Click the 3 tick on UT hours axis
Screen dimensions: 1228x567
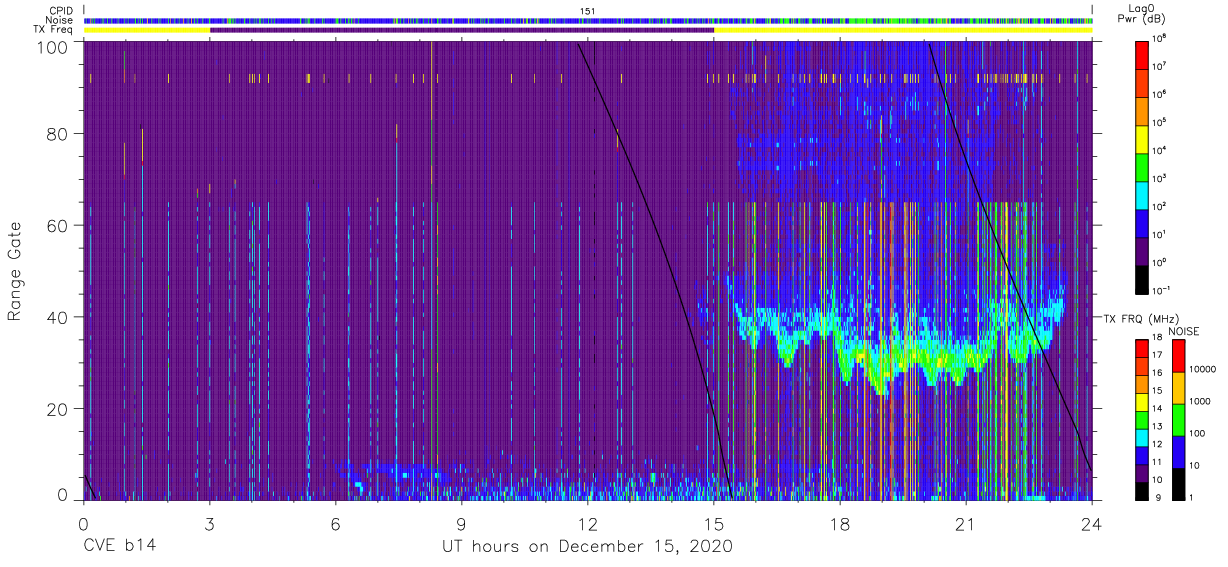click(210, 523)
